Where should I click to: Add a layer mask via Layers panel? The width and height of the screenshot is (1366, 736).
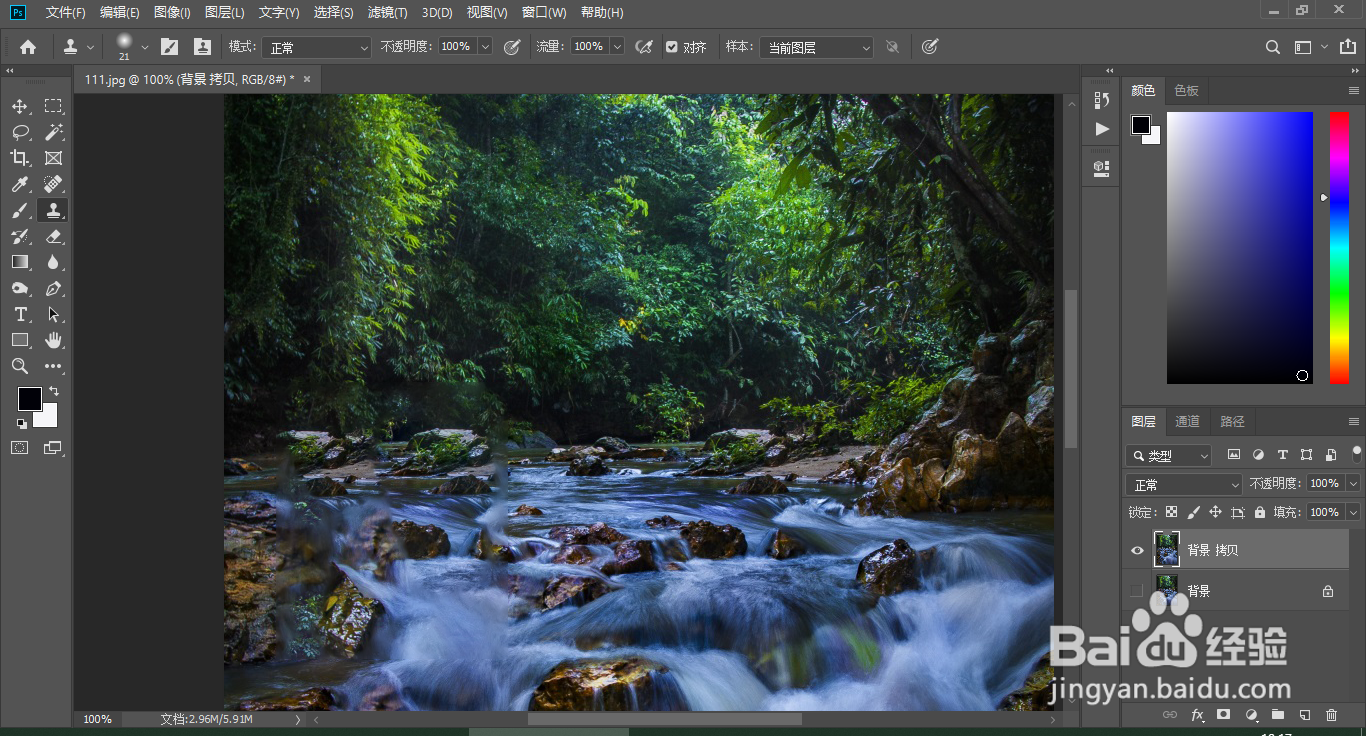(x=1223, y=715)
